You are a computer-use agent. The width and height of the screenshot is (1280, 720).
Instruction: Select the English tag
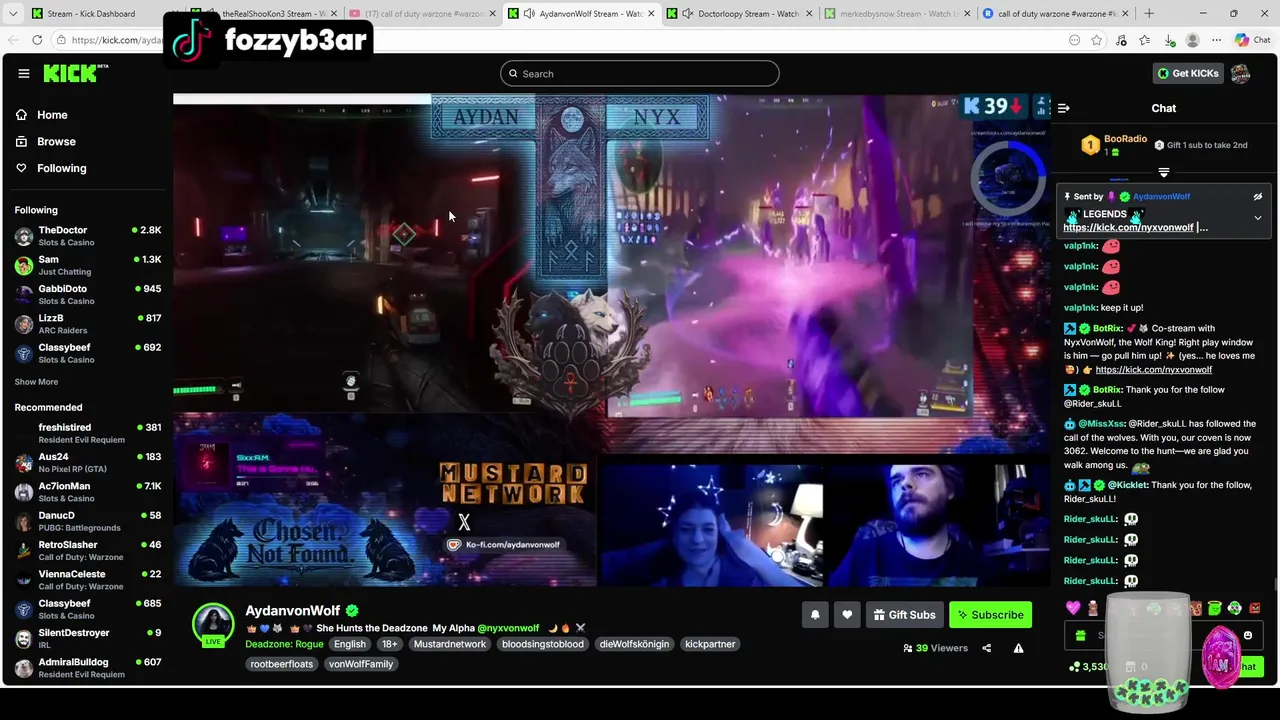tap(350, 644)
